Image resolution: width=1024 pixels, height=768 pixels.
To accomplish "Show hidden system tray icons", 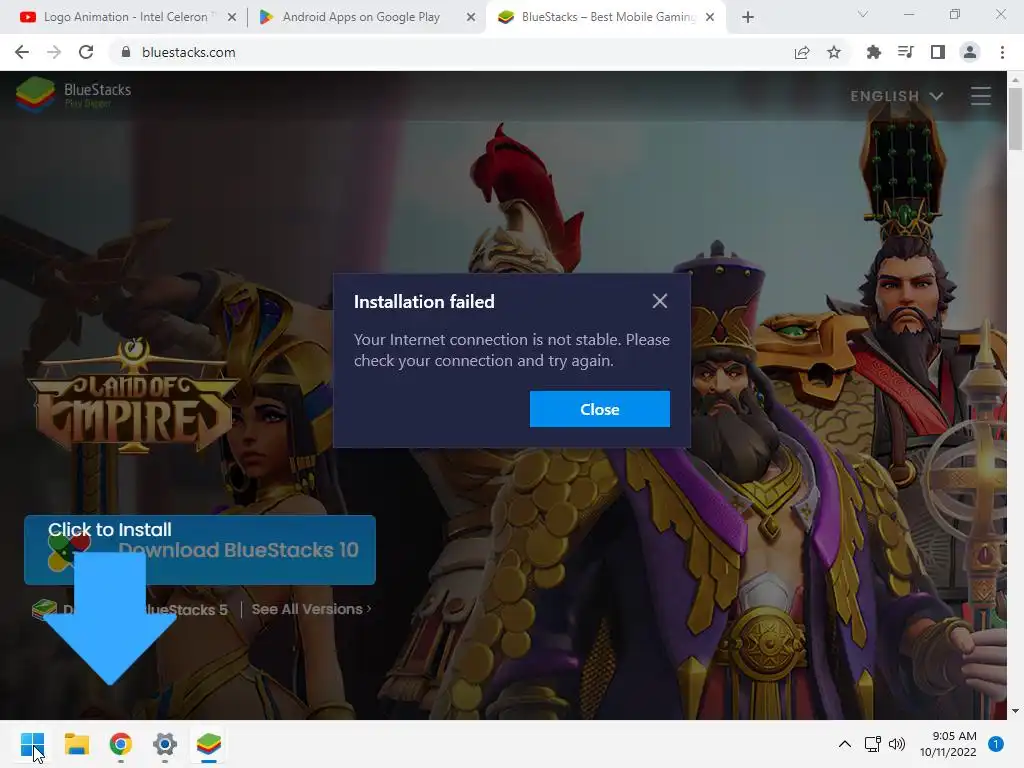I will (x=844, y=744).
